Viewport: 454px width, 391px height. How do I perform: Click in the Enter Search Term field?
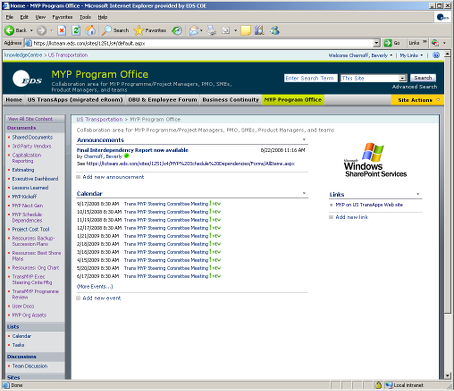pos(311,78)
